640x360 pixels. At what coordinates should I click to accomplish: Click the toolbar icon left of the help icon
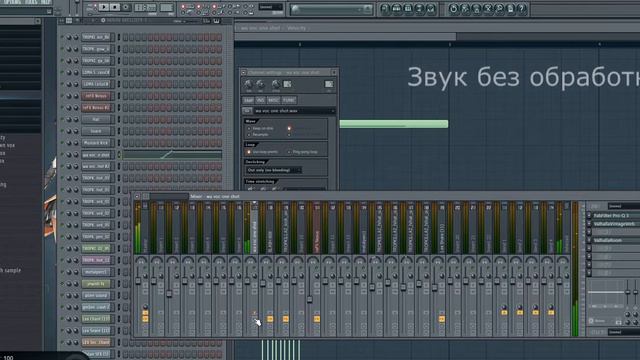[510, 8]
